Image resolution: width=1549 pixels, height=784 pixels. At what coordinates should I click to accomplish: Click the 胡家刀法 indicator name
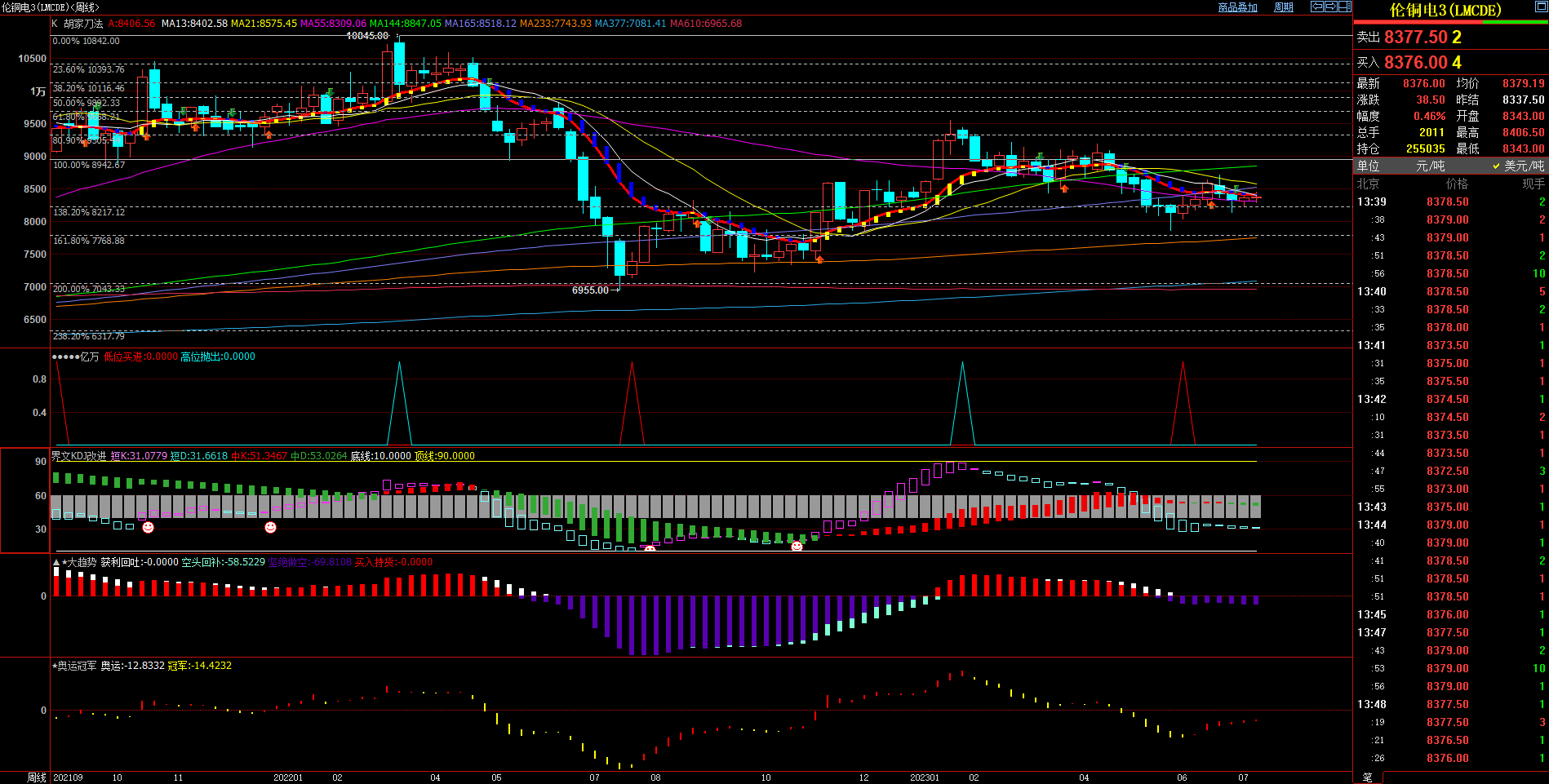[x=83, y=24]
